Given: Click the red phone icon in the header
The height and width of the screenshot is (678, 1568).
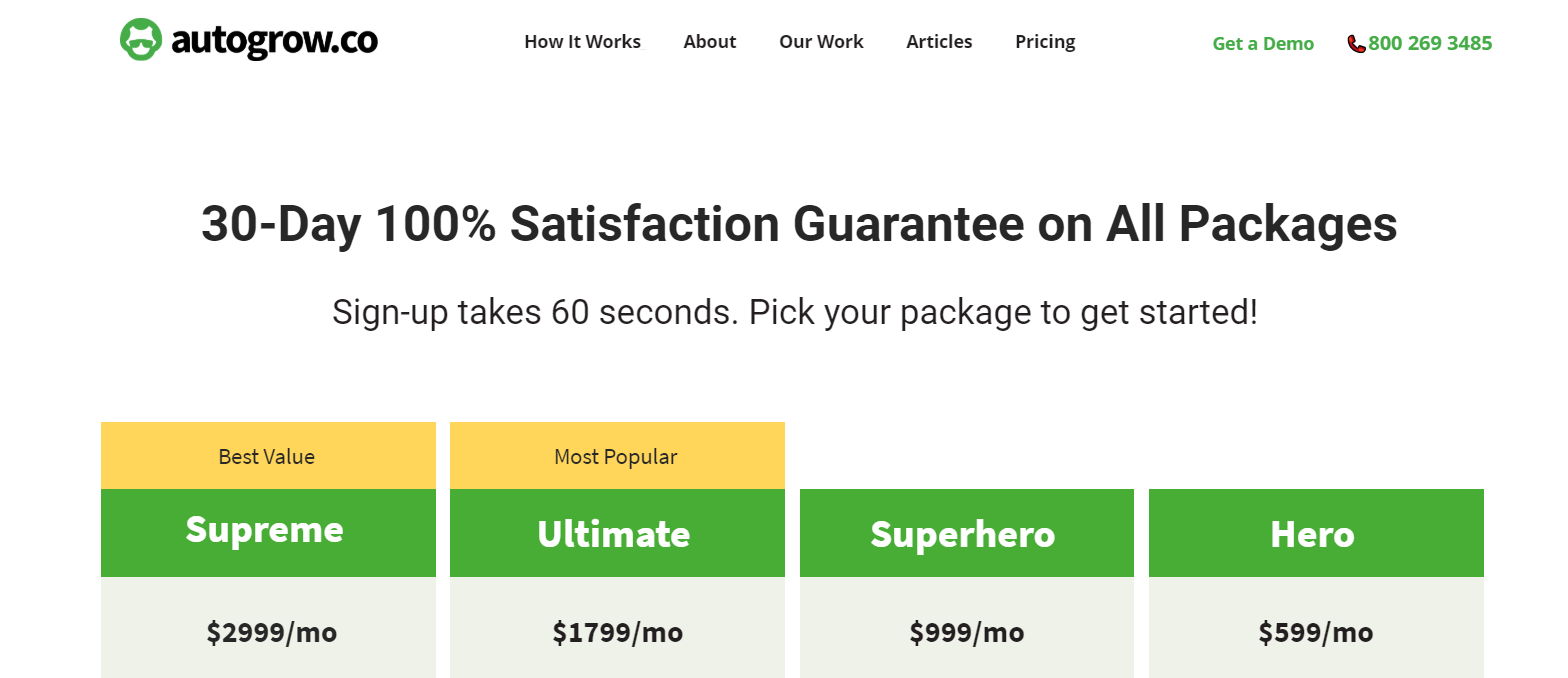Looking at the screenshot, I should coord(1357,44).
